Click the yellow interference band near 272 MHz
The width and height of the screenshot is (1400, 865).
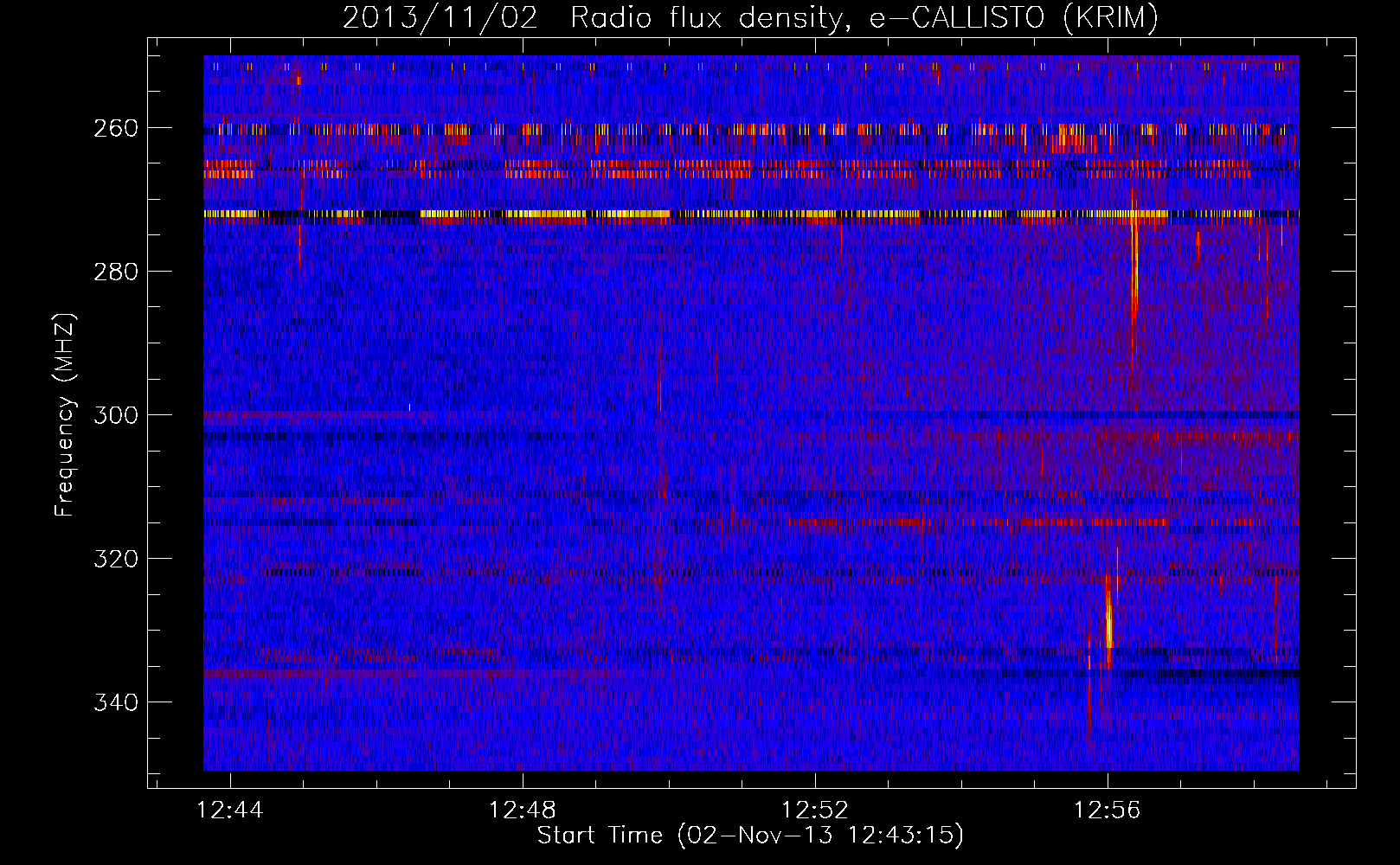[x=751, y=214]
